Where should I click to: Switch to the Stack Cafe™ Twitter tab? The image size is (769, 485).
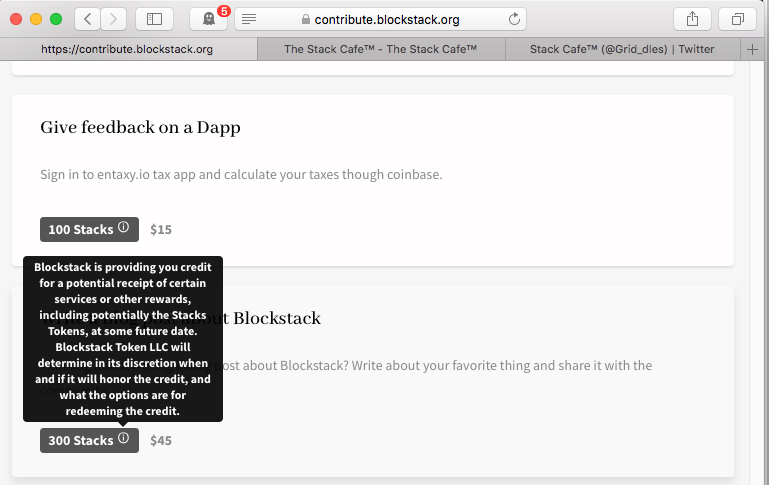point(622,50)
